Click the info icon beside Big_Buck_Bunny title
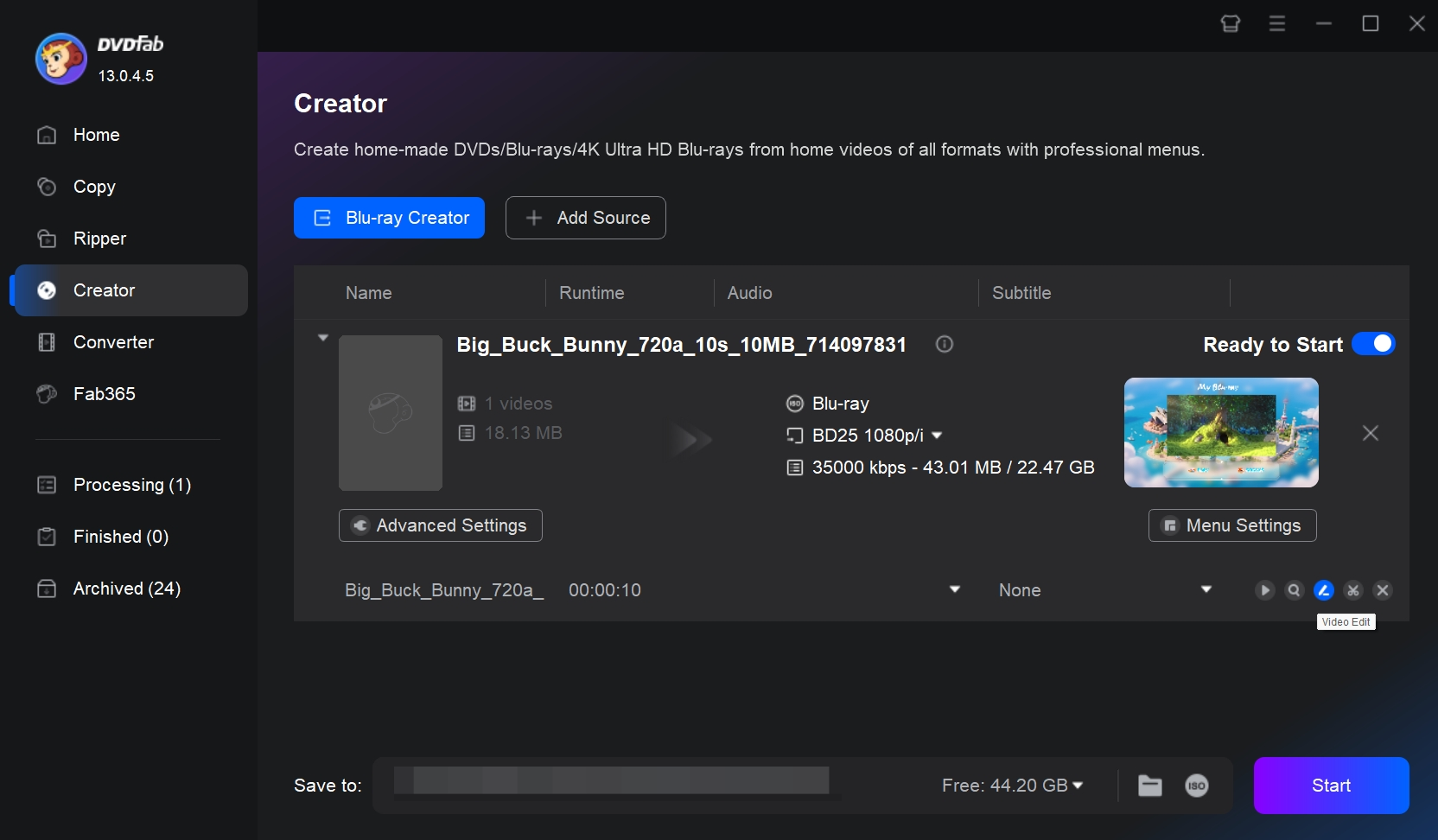This screenshot has height=840, width=1438. (945, 344)
